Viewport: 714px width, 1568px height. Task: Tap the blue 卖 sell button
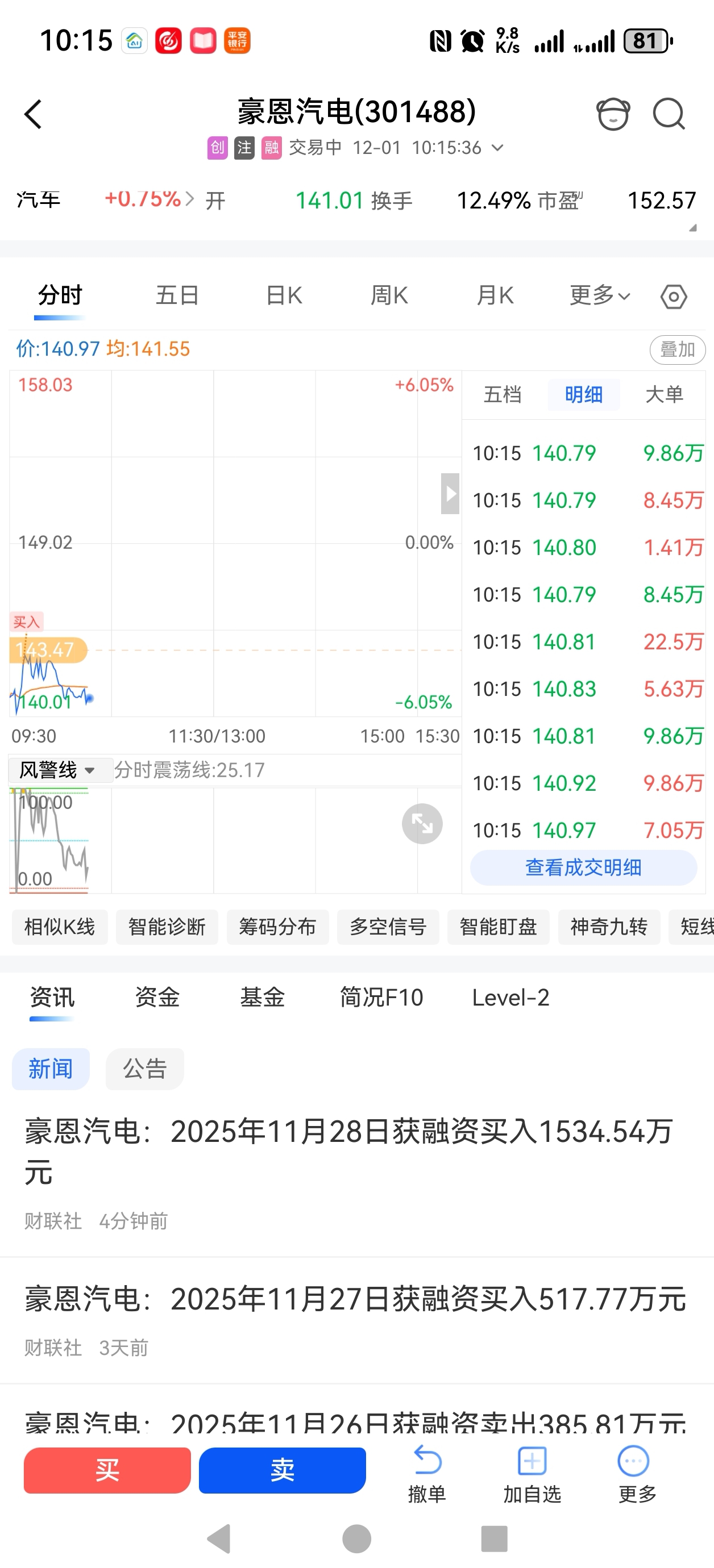(282, 1471)
